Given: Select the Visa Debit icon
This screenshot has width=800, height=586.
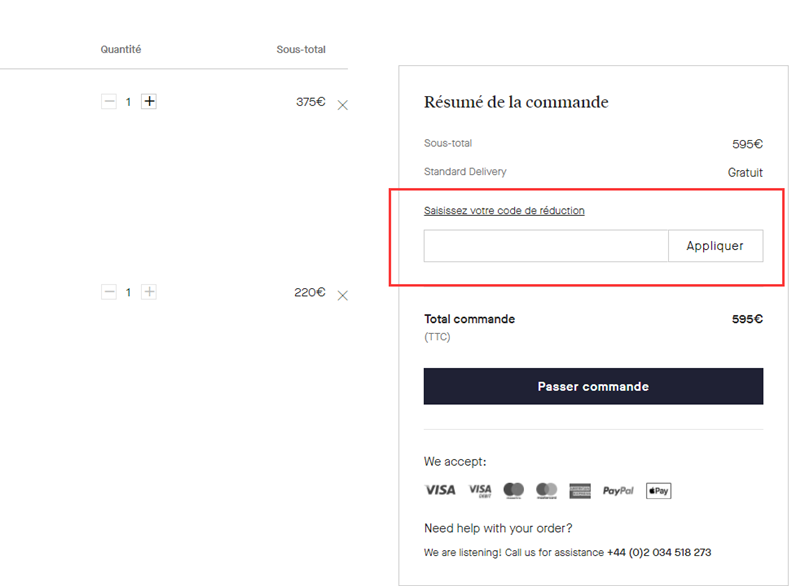Looking at the screenshot, I should click(x=480, y=490).
